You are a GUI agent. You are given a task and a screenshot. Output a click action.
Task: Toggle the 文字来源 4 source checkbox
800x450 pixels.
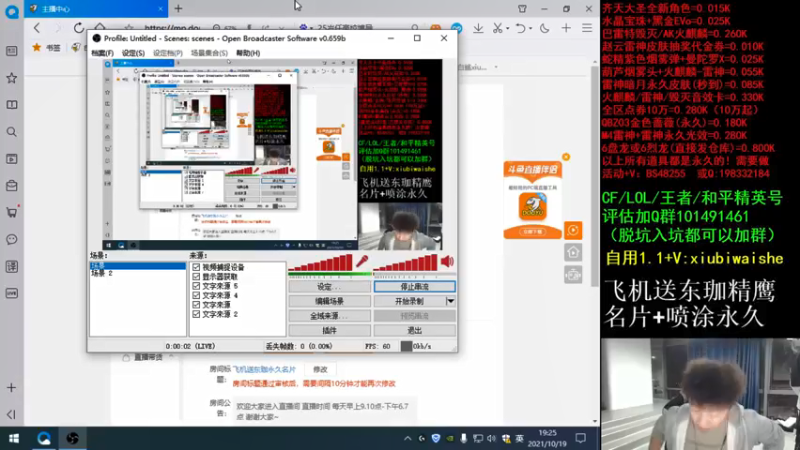pyautogui.click(x=196, y=295)
